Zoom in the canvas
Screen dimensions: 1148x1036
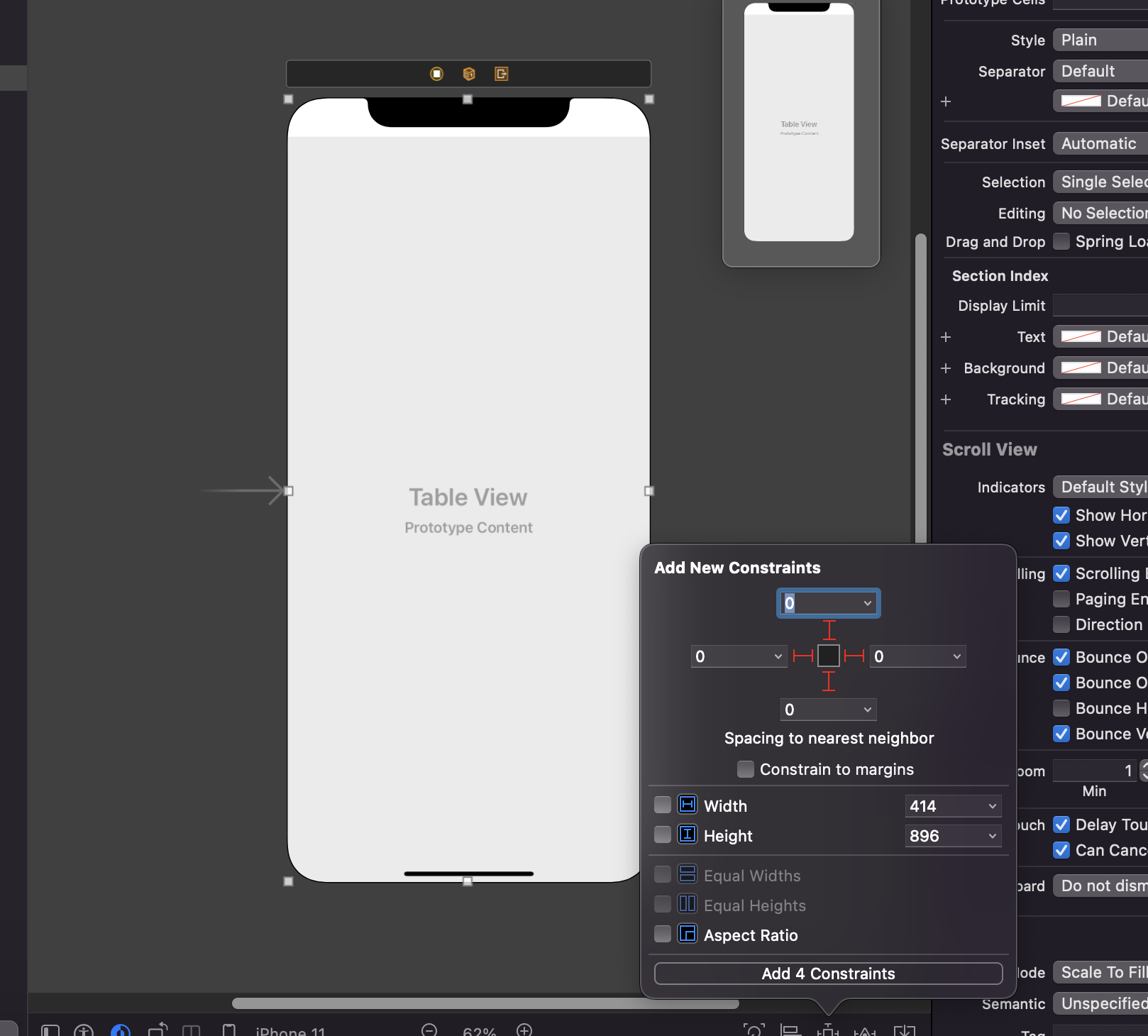click(524, 1030)
